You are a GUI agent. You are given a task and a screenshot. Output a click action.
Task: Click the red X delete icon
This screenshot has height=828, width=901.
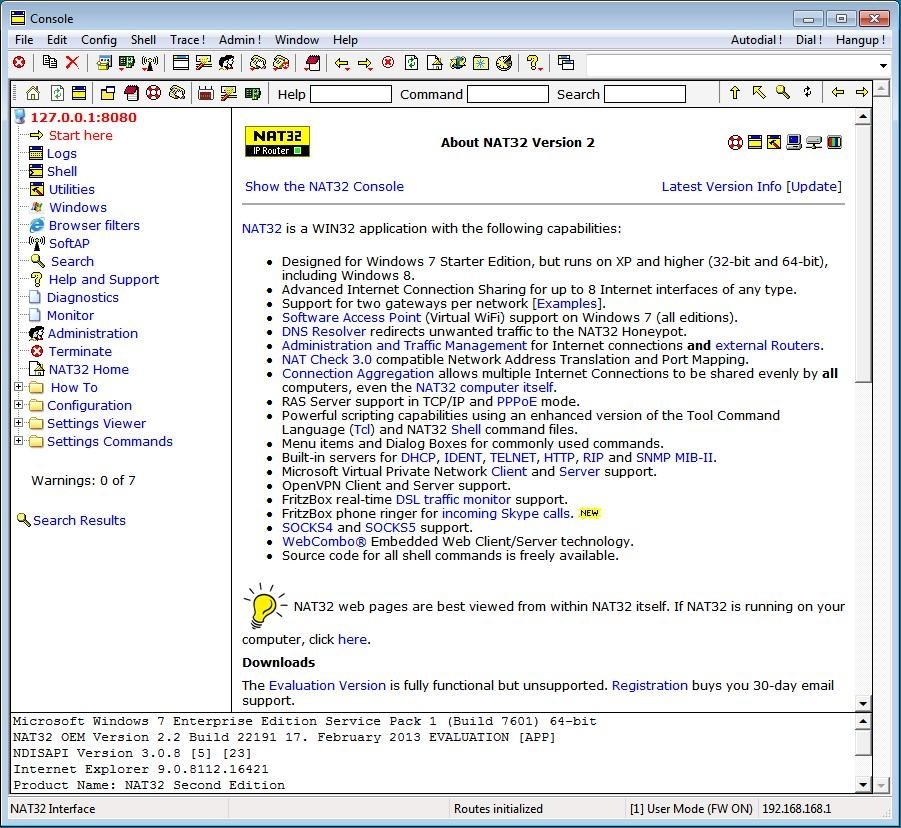tap(72, 62)
